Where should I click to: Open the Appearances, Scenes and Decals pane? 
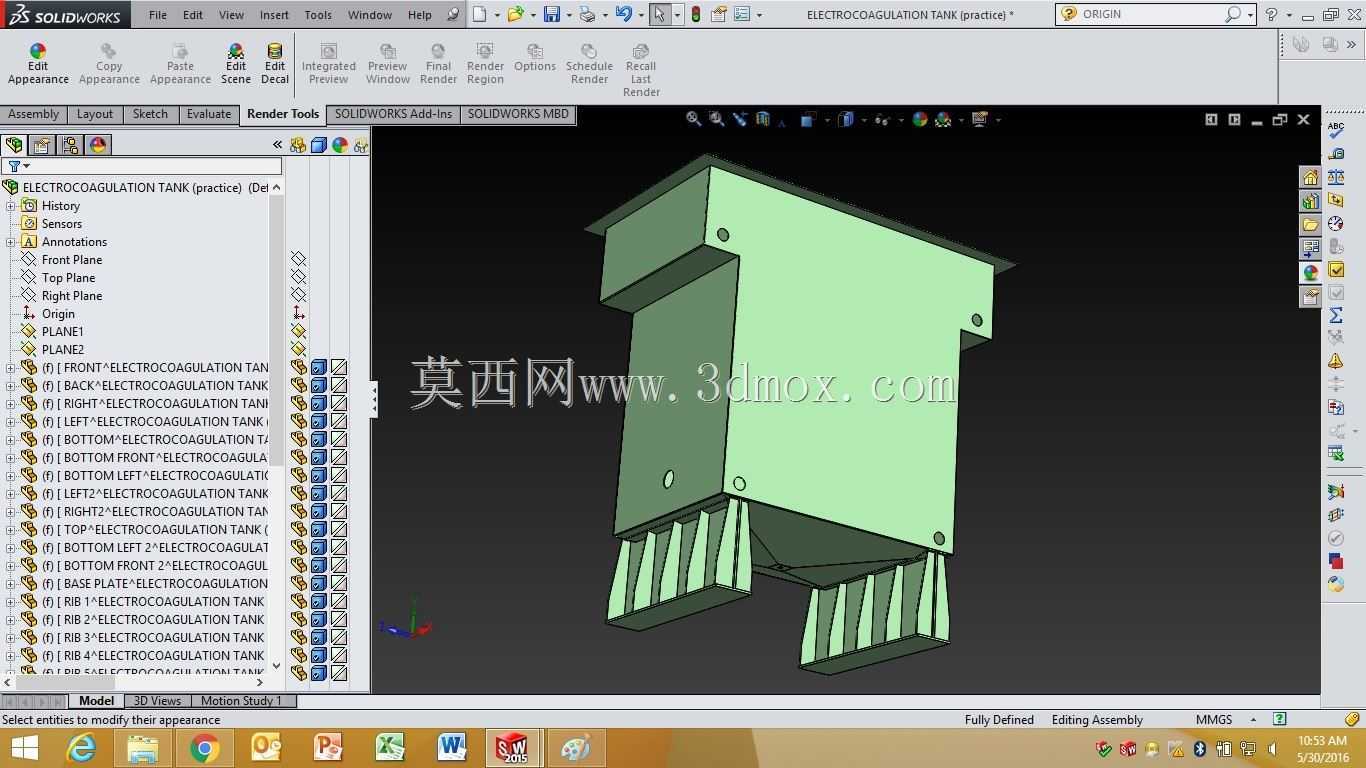pos(1310,272)
